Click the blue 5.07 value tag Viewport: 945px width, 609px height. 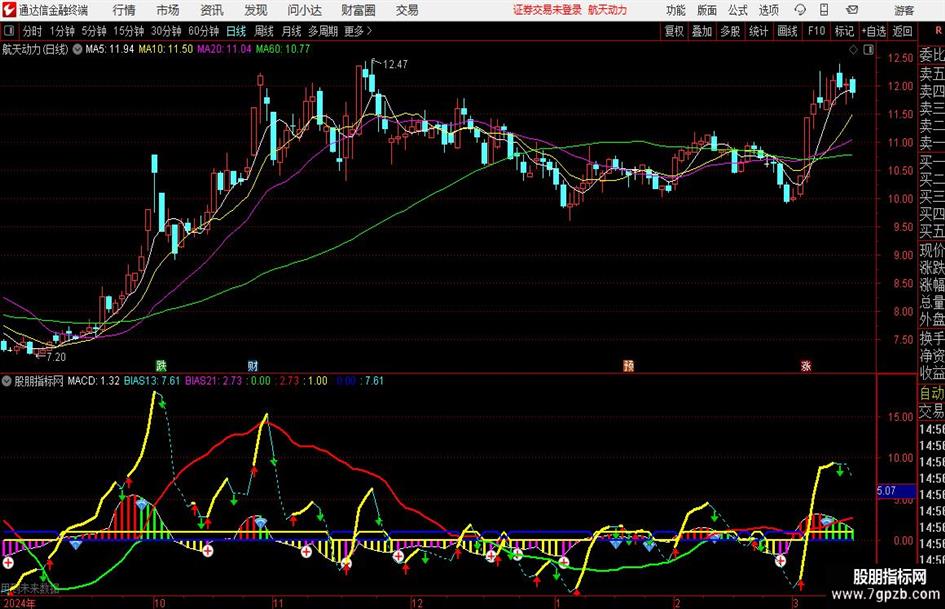(x=896, y=491)
